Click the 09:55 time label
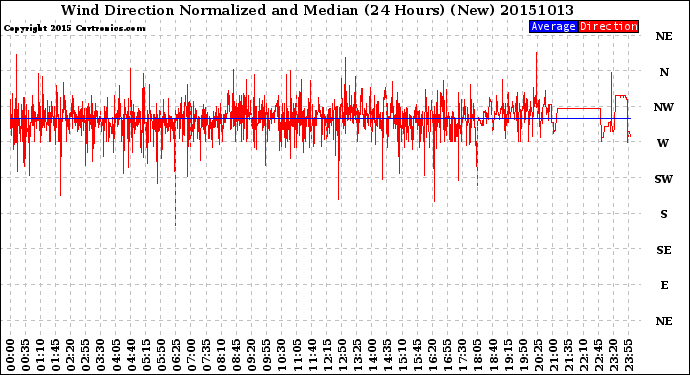The height and width of the screenshot is (375, 690). coord(267,355)
